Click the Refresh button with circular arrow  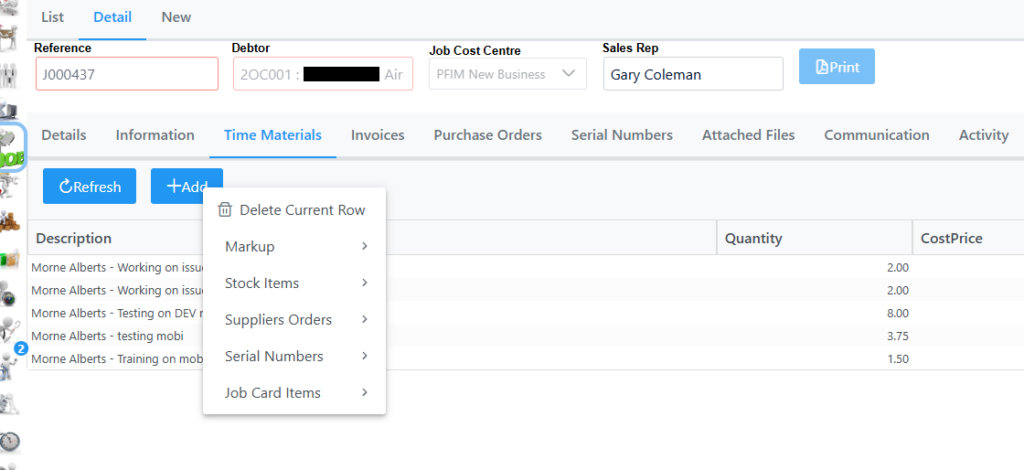(89, 187)
